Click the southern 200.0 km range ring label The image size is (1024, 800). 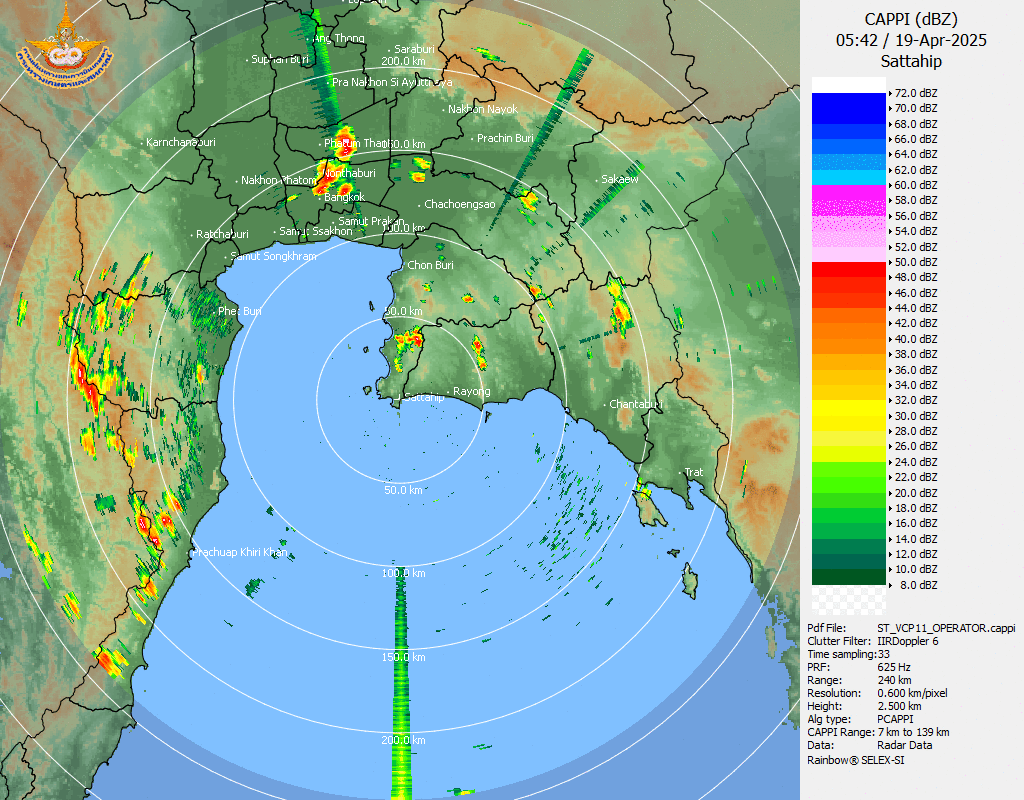(404, 740)
